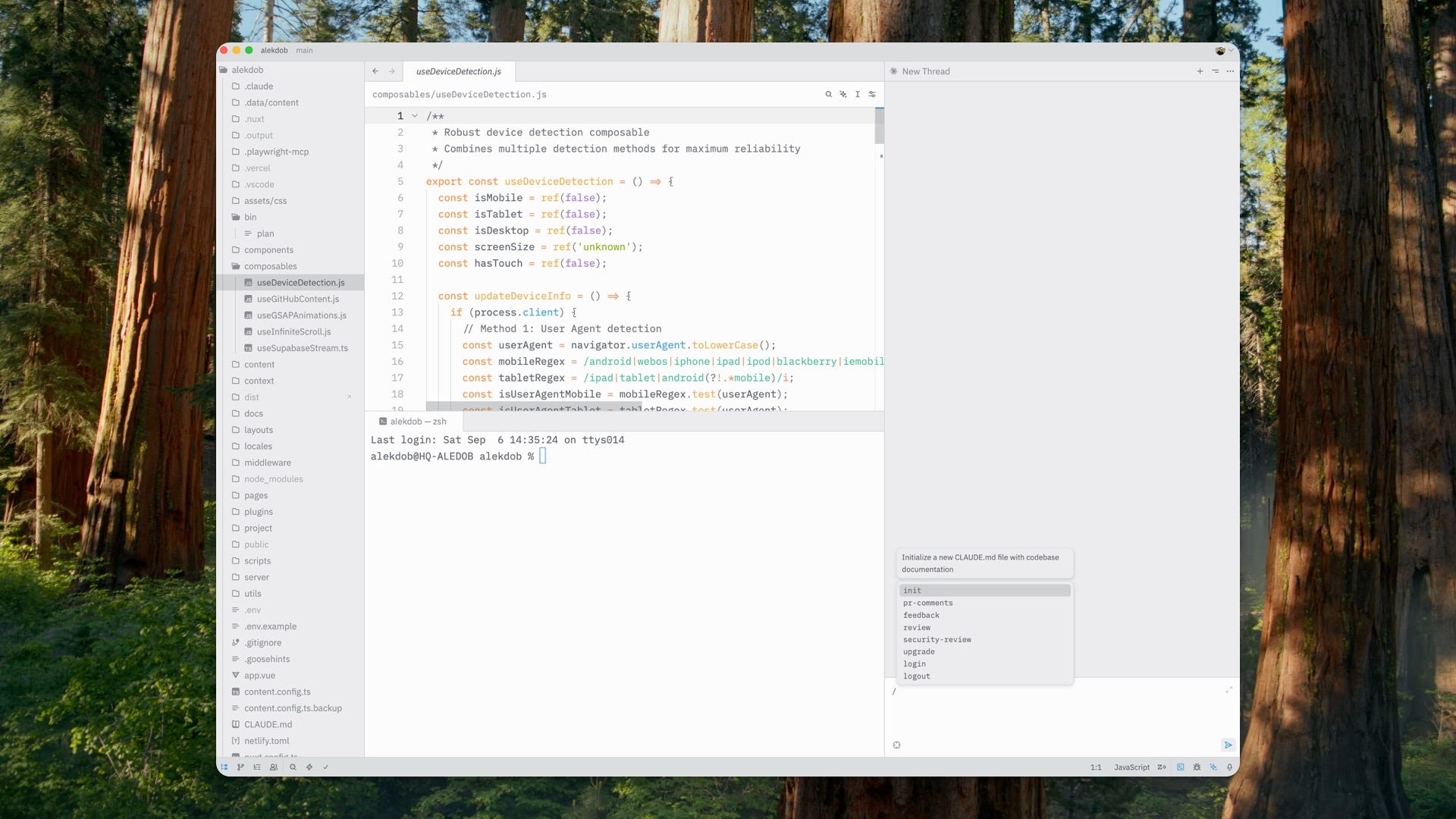Choose security-review slash command
Viewport: 1456px width, 819px height.
click(984, 639)
